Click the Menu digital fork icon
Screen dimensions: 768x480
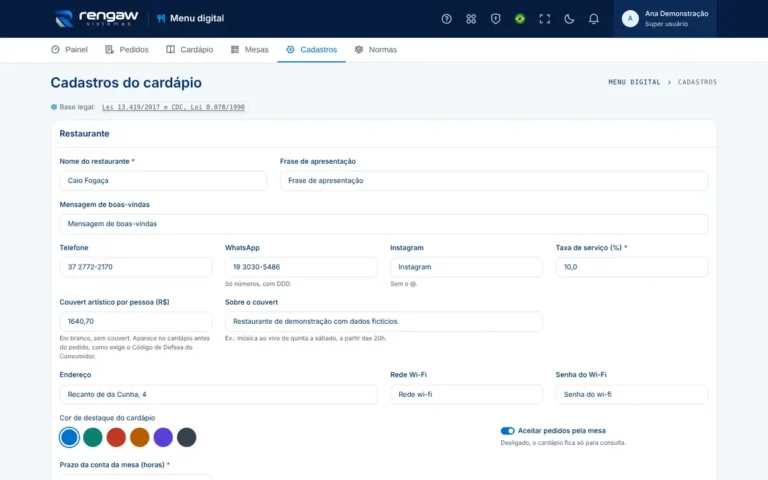click(x=161, y=19)
